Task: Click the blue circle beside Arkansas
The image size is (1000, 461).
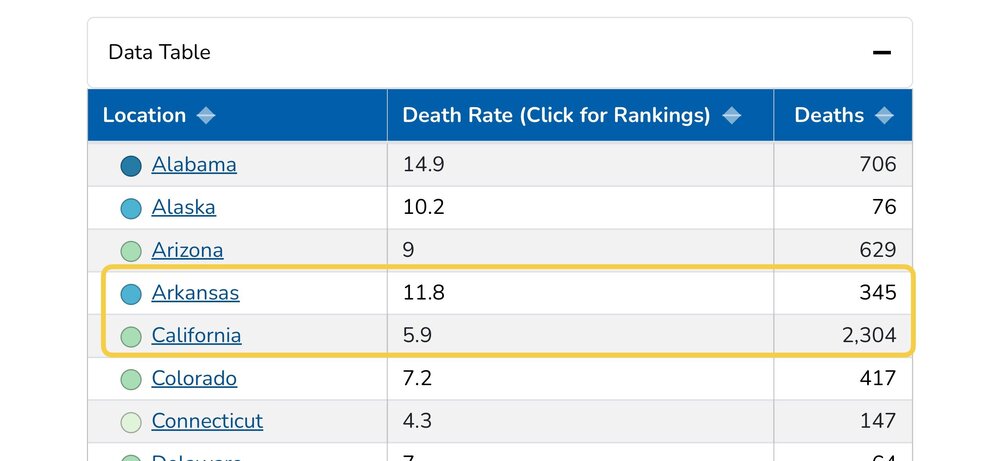Action: (x=131, y=294)
